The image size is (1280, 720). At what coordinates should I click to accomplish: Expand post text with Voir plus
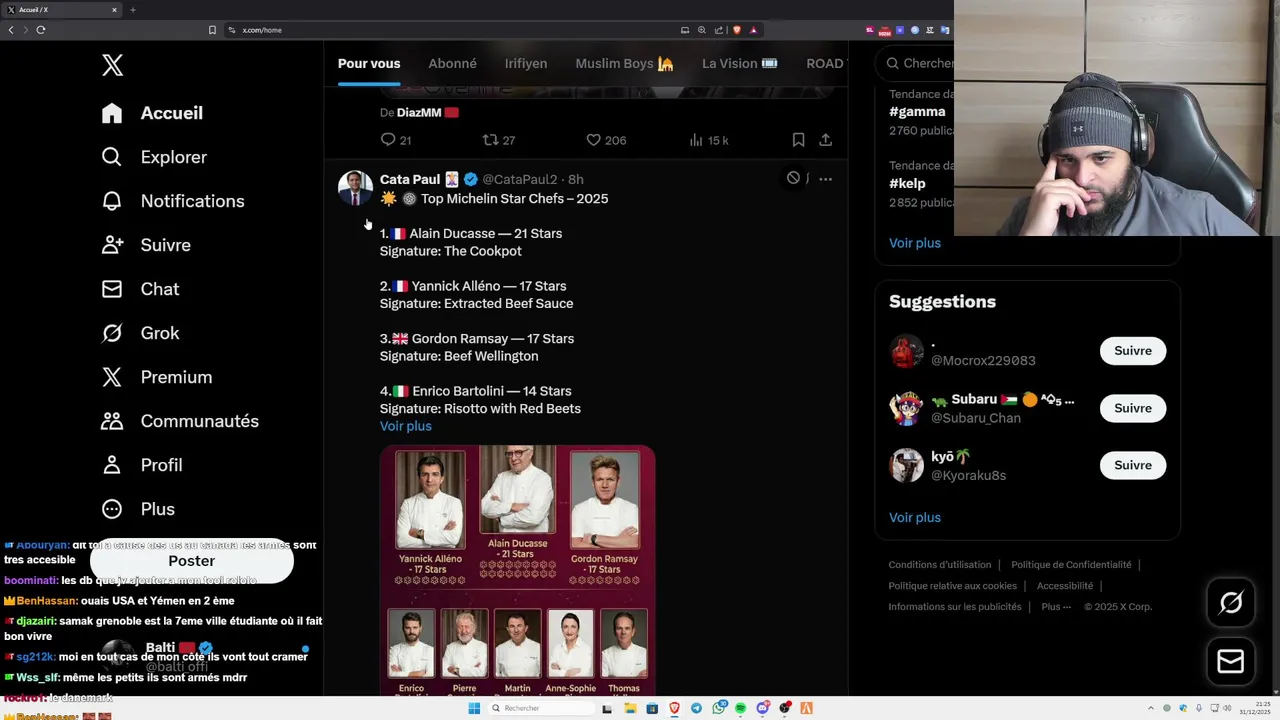click(x=406, y=426)
